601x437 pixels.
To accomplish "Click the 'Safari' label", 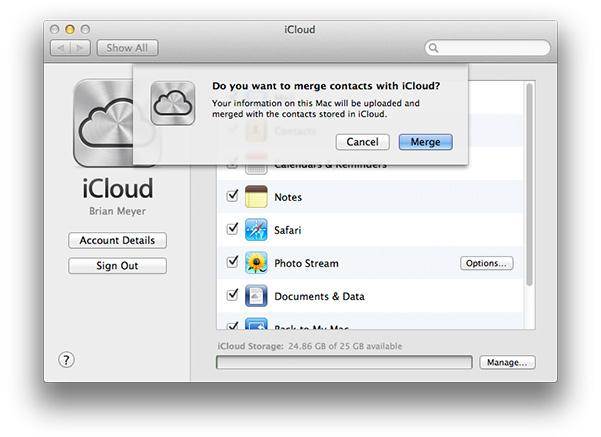I will (287, 230).
